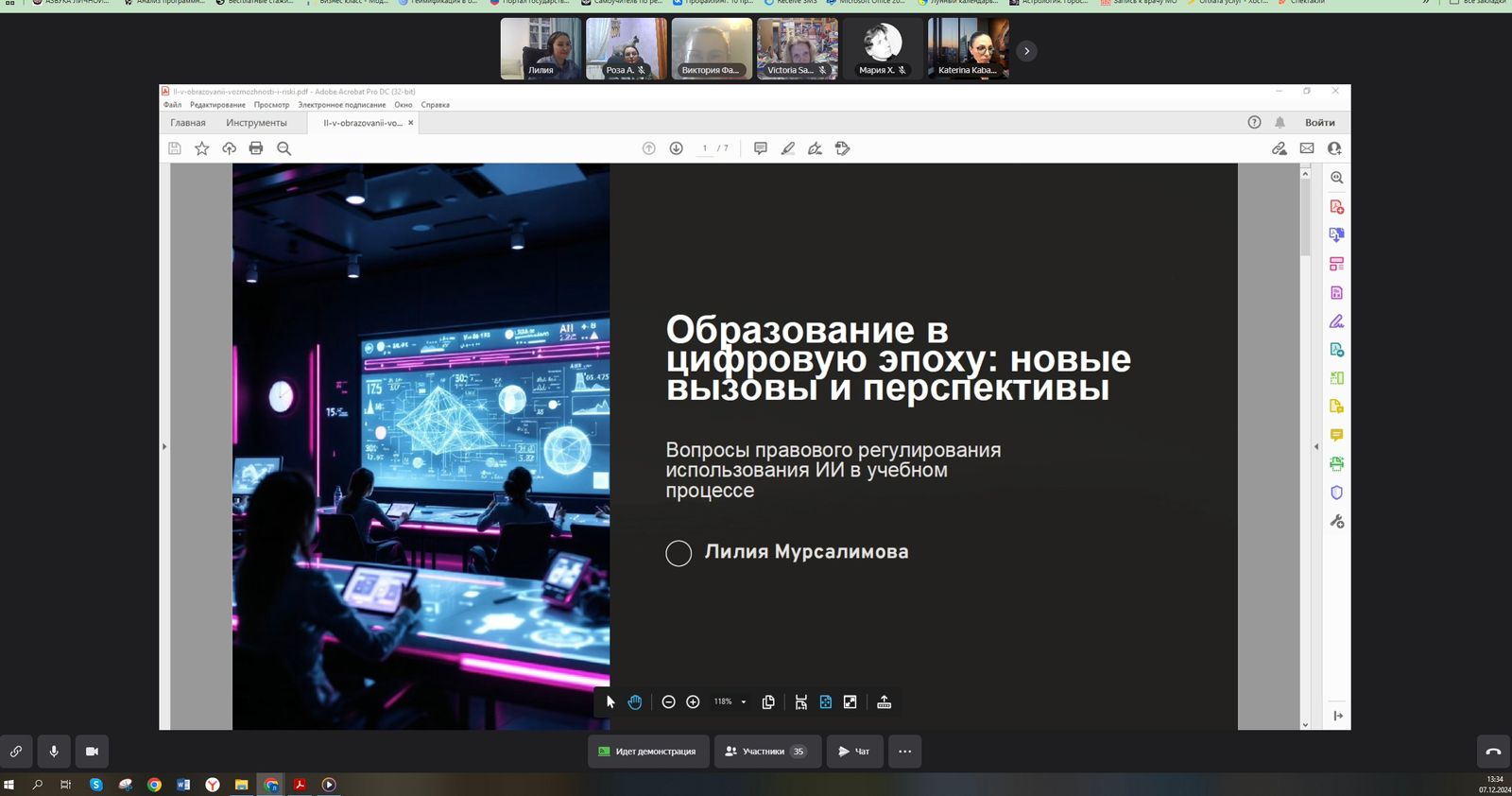Toggle the camera in the meeting

92,752
